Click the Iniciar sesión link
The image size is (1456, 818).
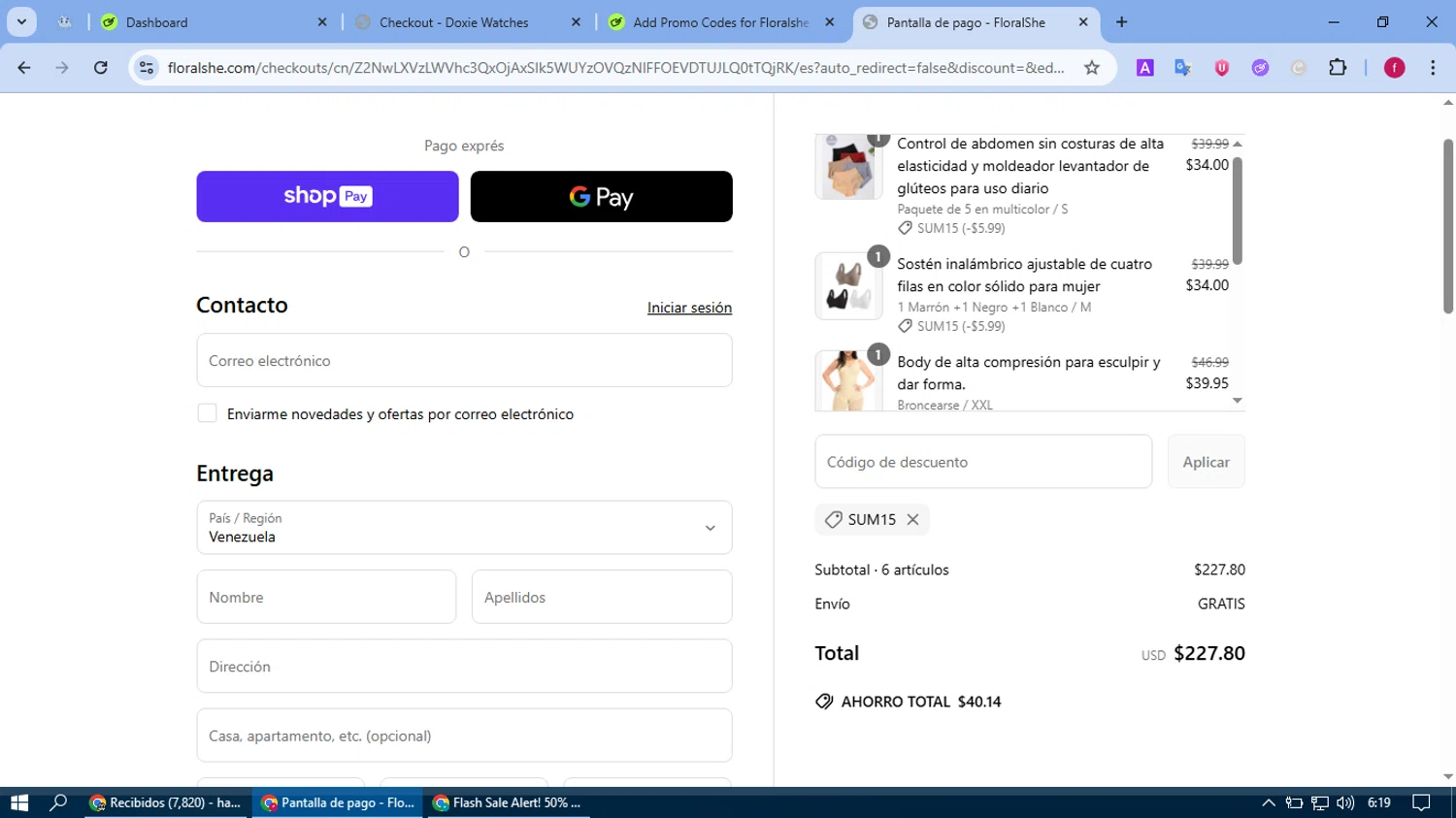(x=689, y=308)
